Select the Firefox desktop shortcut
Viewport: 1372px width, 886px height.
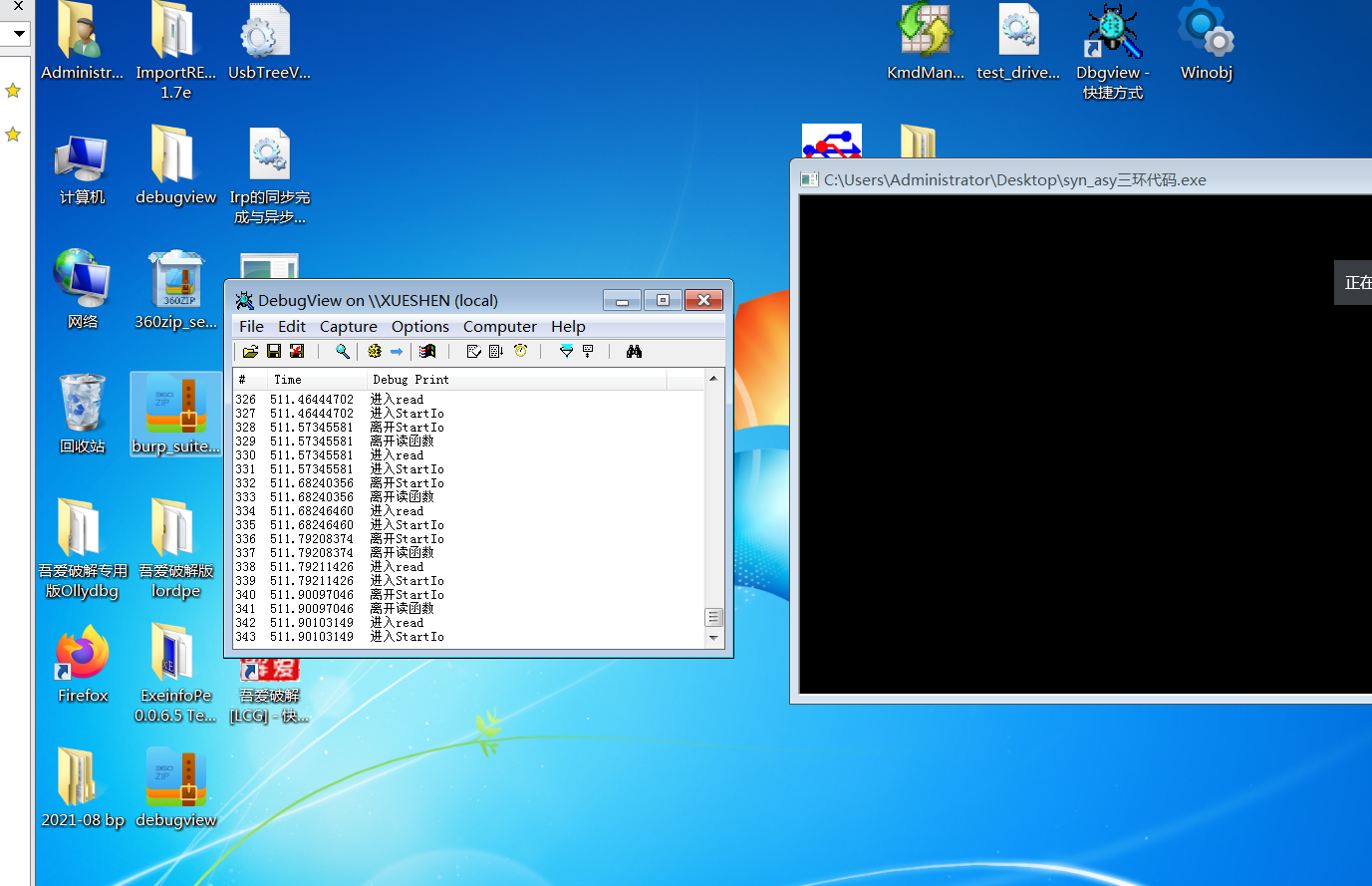82,664
